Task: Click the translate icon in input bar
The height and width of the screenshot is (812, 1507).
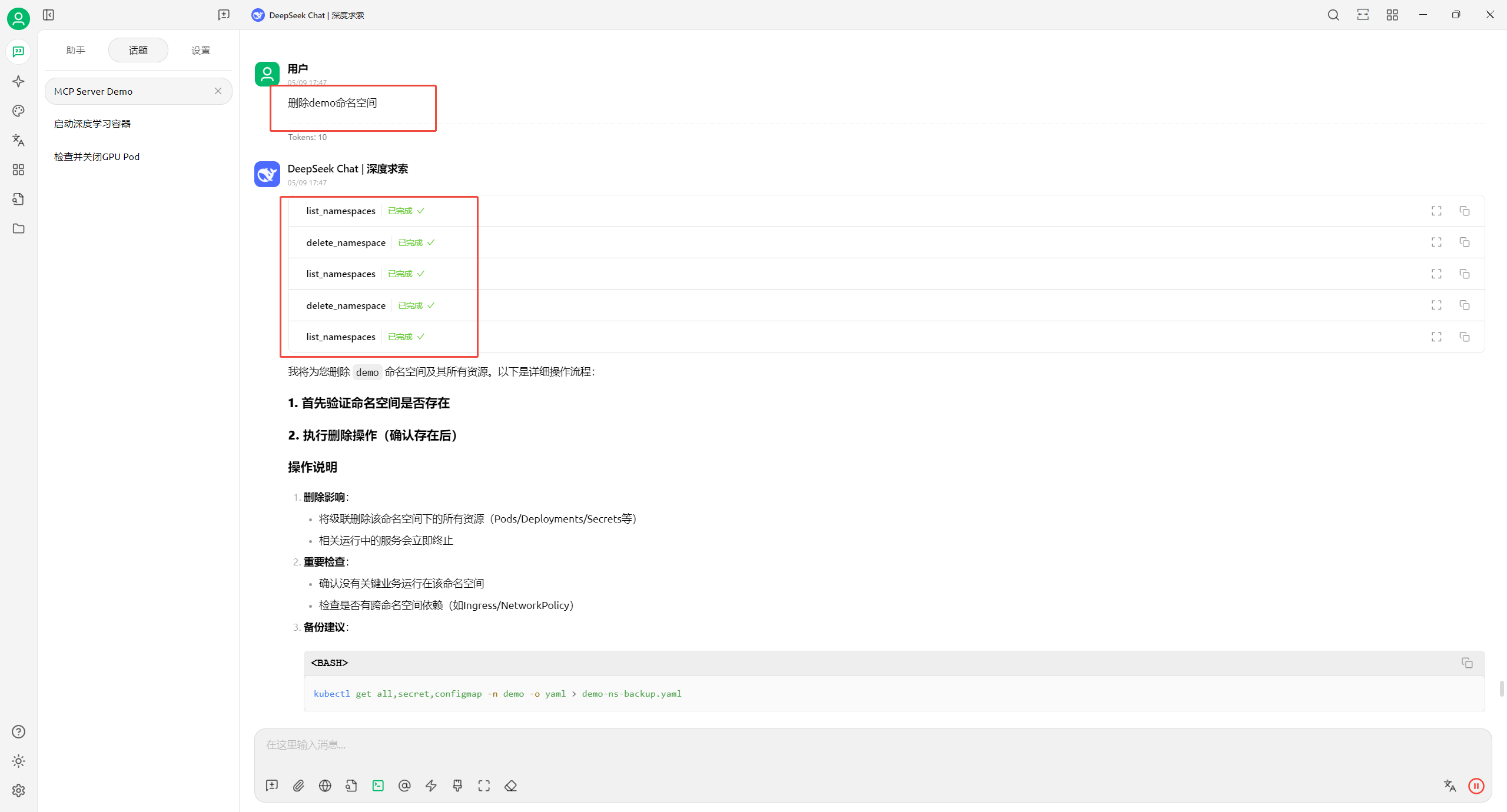Action: coord(1449,786)
